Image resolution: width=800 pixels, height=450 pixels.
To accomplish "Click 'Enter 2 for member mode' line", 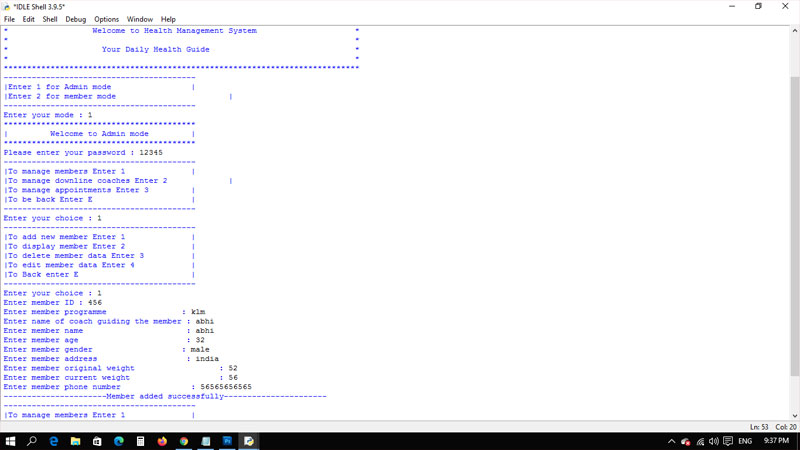I will click(x=62, y=96).
